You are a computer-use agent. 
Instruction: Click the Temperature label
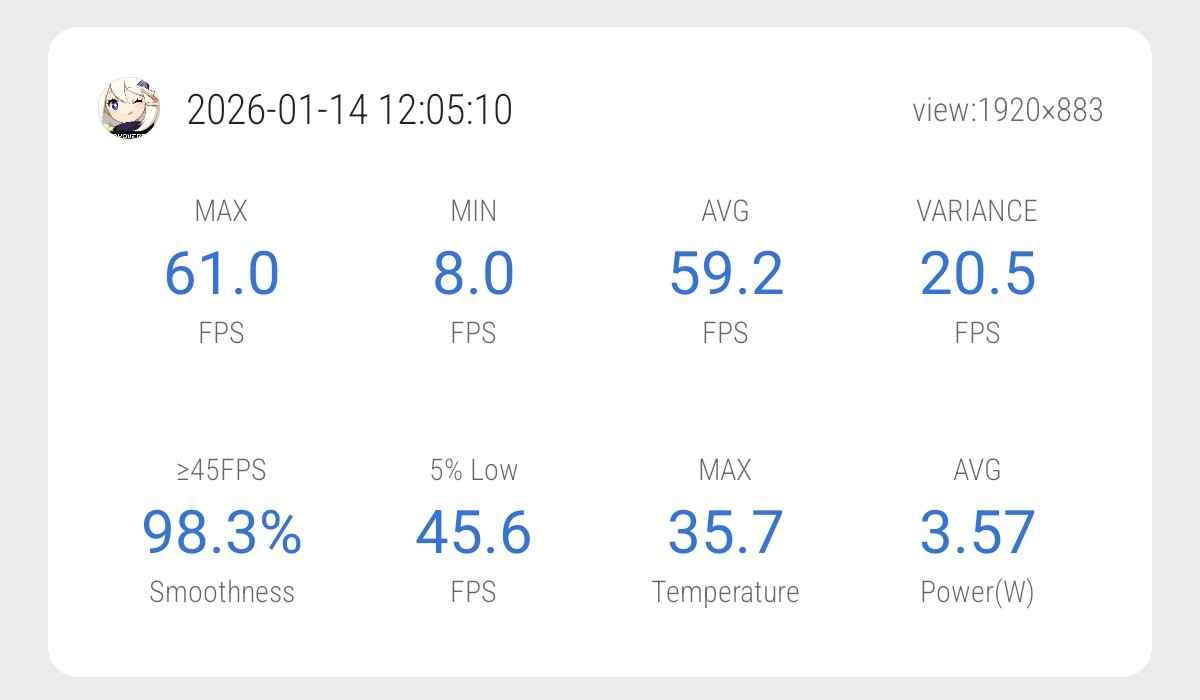(x=725, y=592)
